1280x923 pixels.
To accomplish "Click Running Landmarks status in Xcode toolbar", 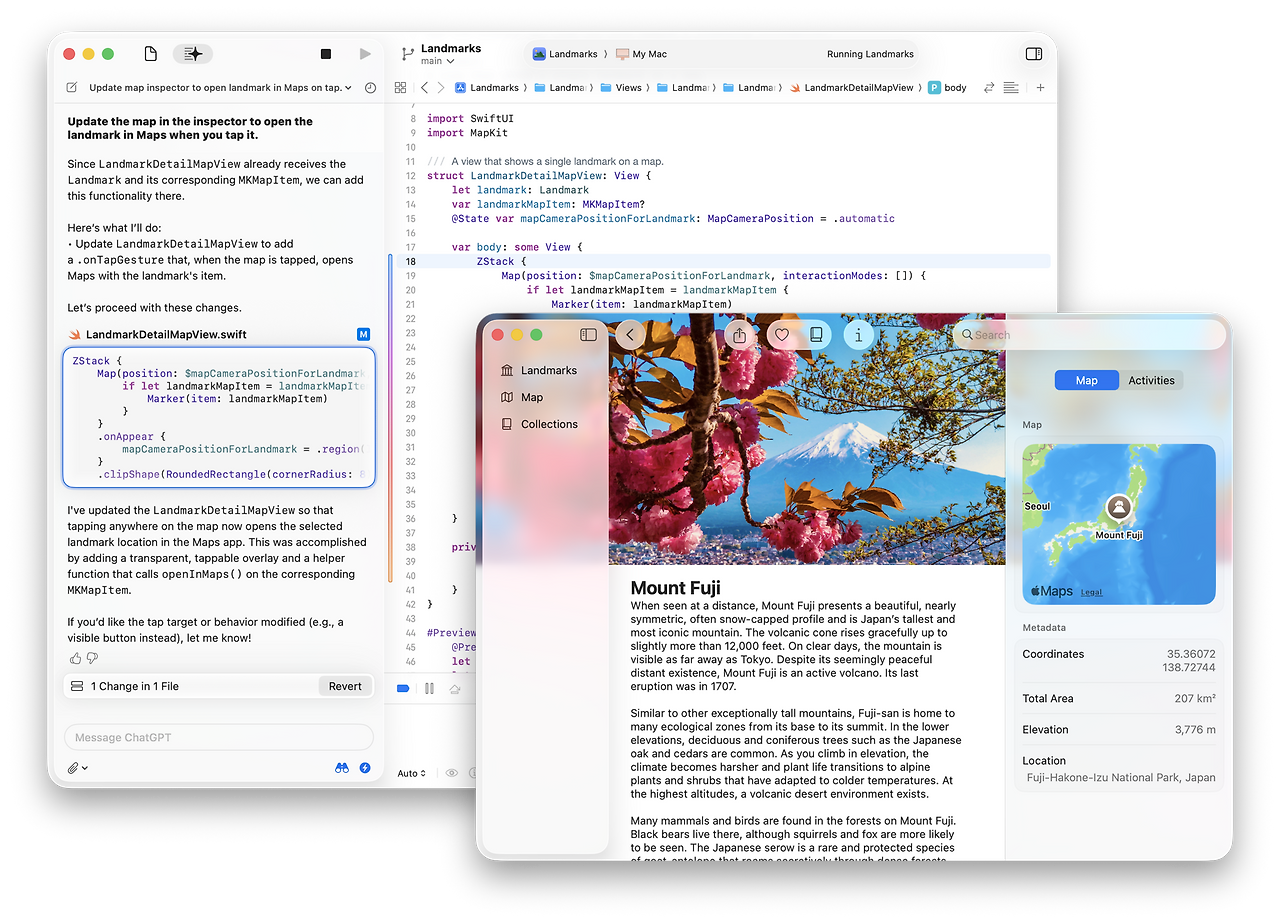I will tap(870, 54).
